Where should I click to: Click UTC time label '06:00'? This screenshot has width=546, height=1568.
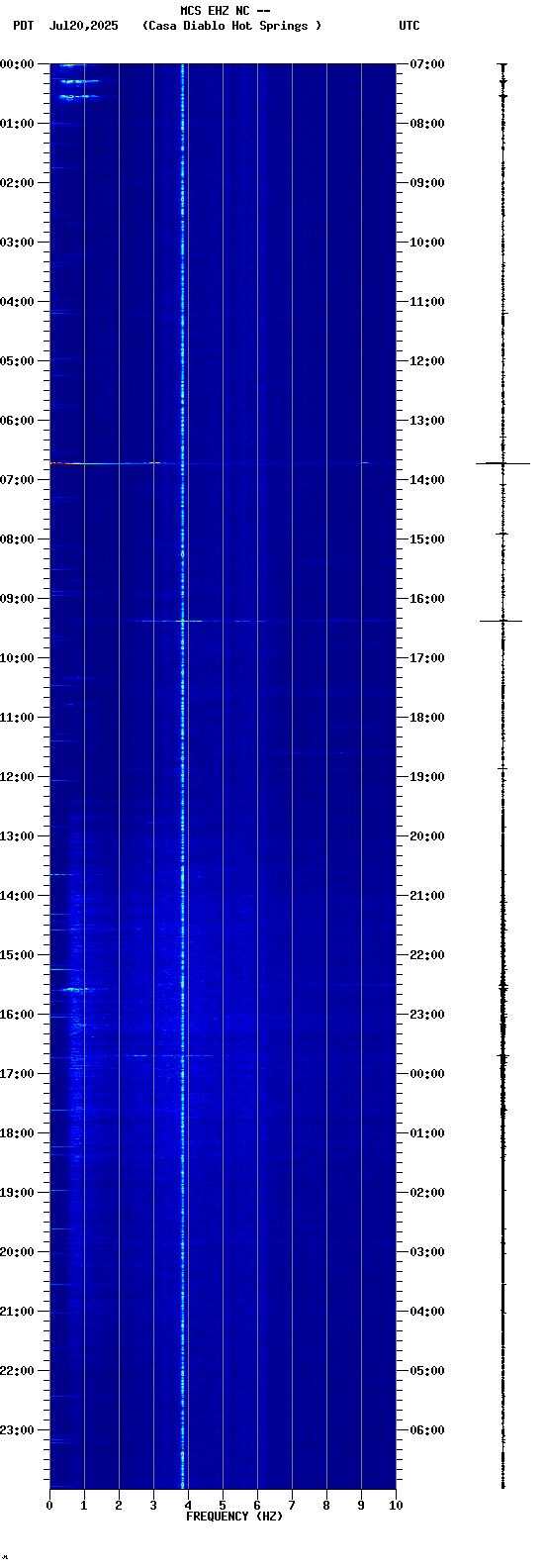pyautogui.click(x=427, y=1430)
